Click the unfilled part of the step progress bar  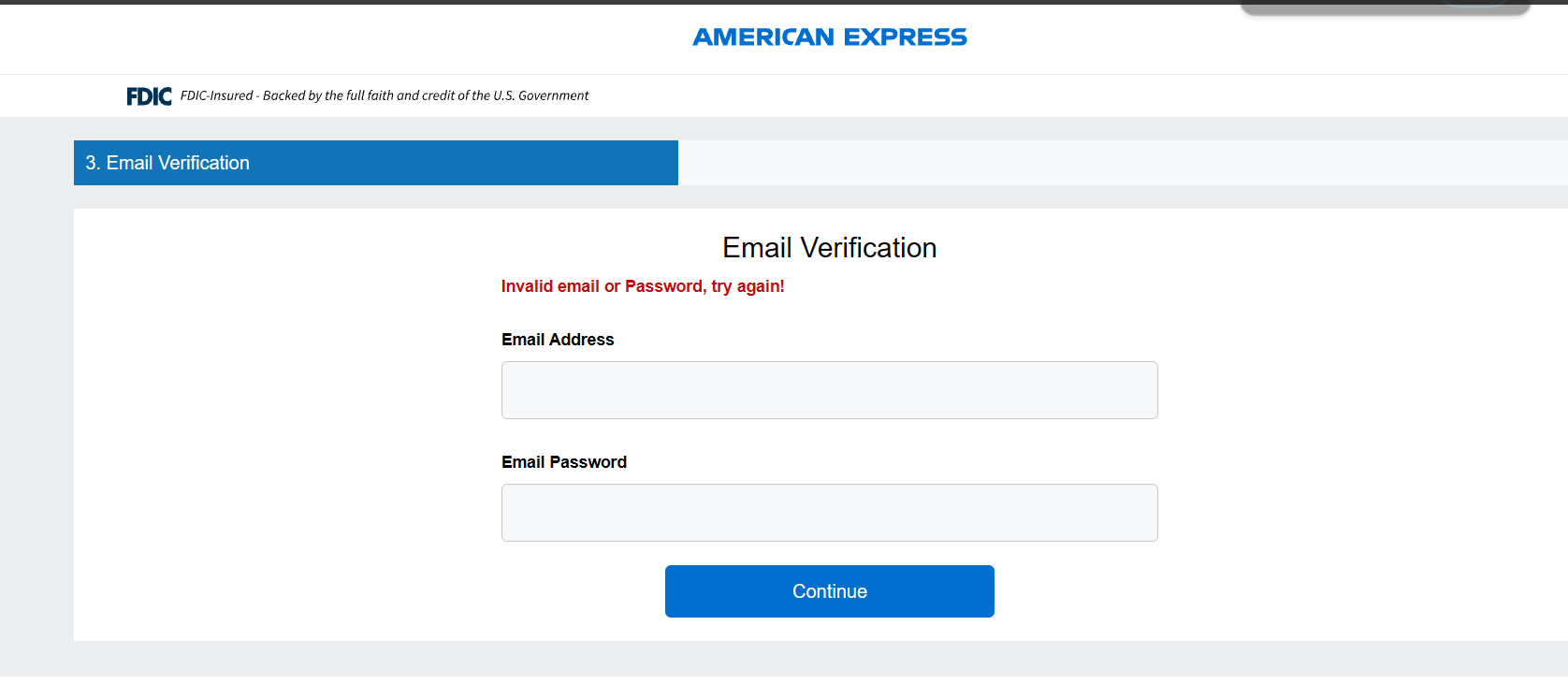(x=1121, y=163)
